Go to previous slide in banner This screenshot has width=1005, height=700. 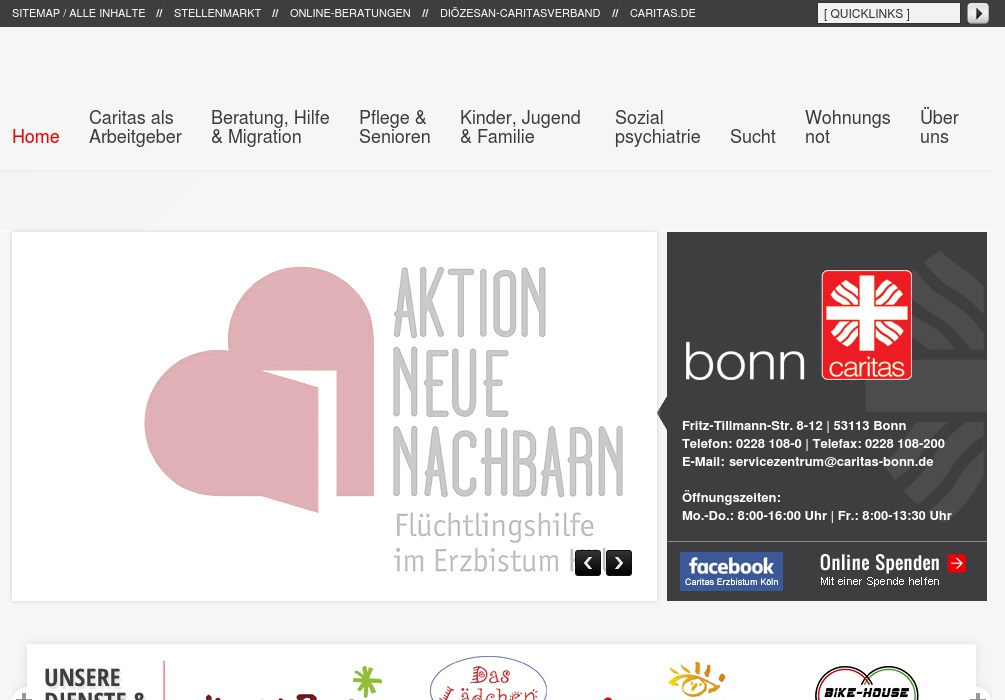pyautogui.click(x=588, y=563)
